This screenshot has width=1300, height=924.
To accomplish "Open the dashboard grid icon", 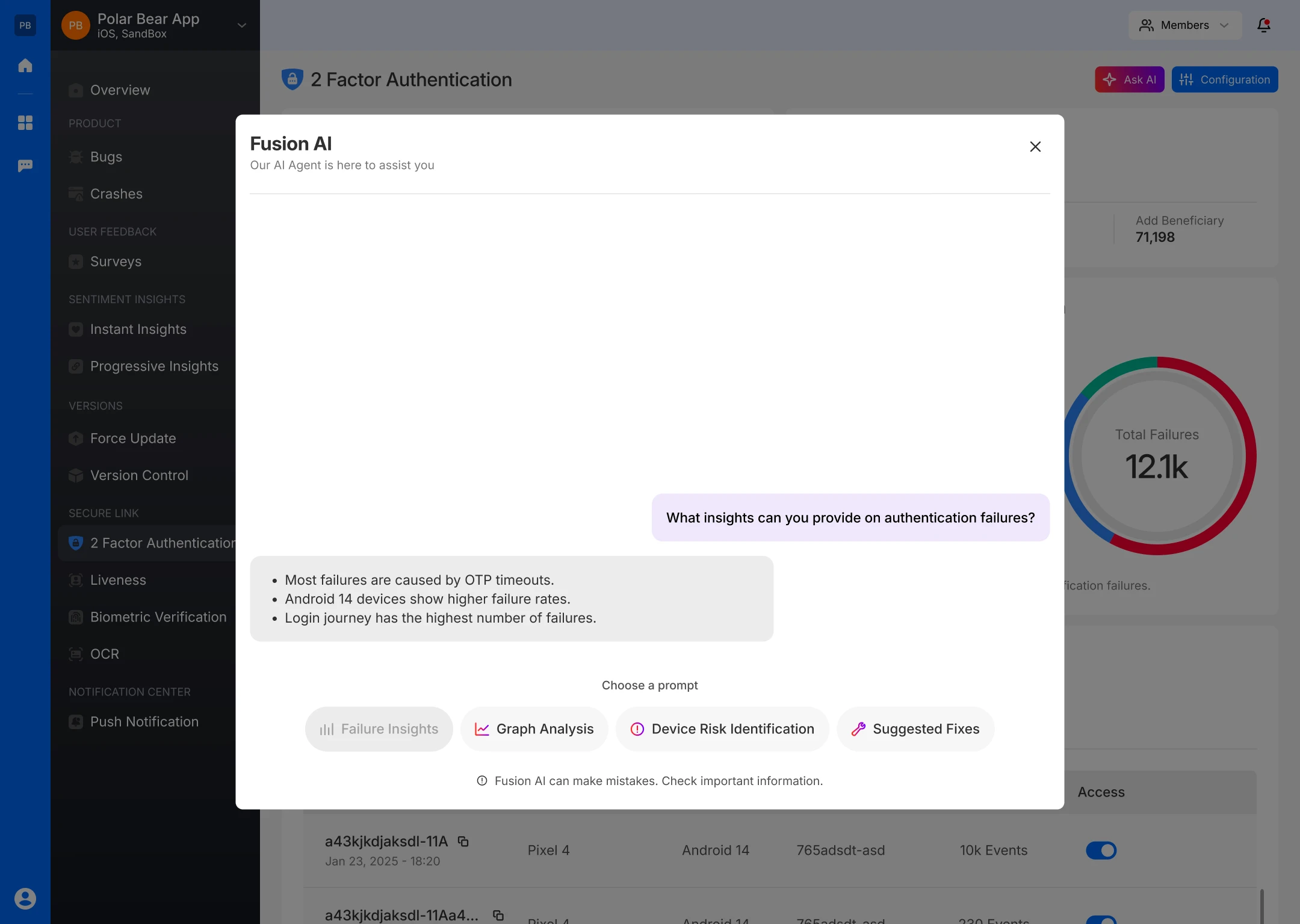I will click(25, 123).
